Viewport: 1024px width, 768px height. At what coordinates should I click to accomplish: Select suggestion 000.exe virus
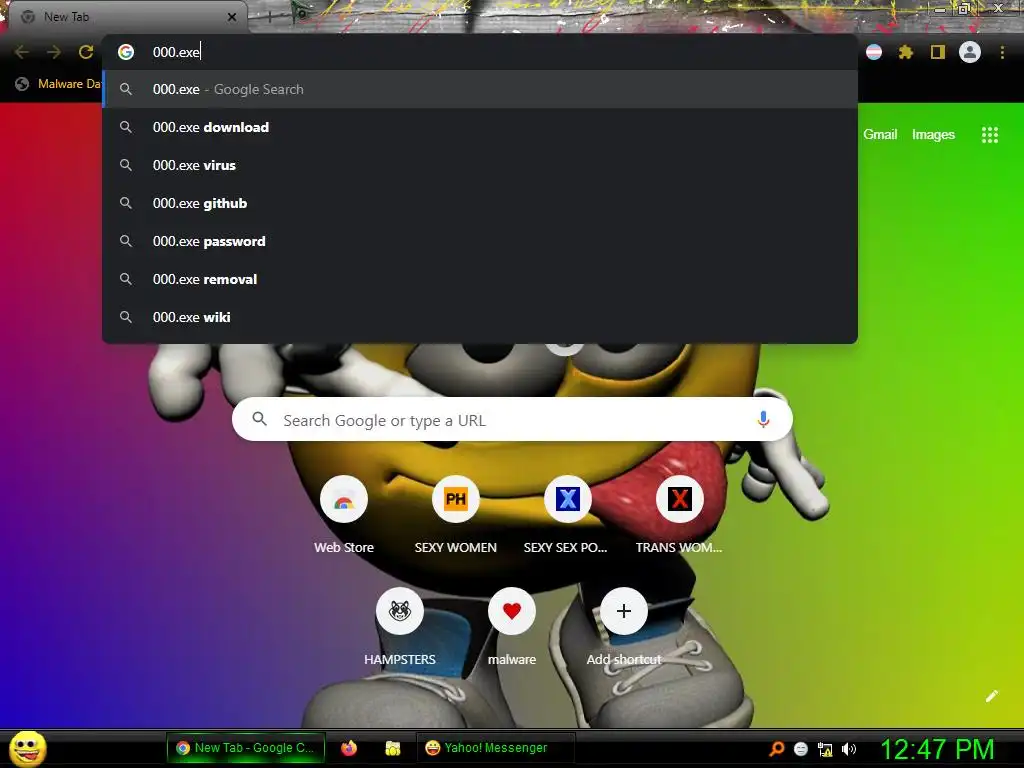(480, 165)
